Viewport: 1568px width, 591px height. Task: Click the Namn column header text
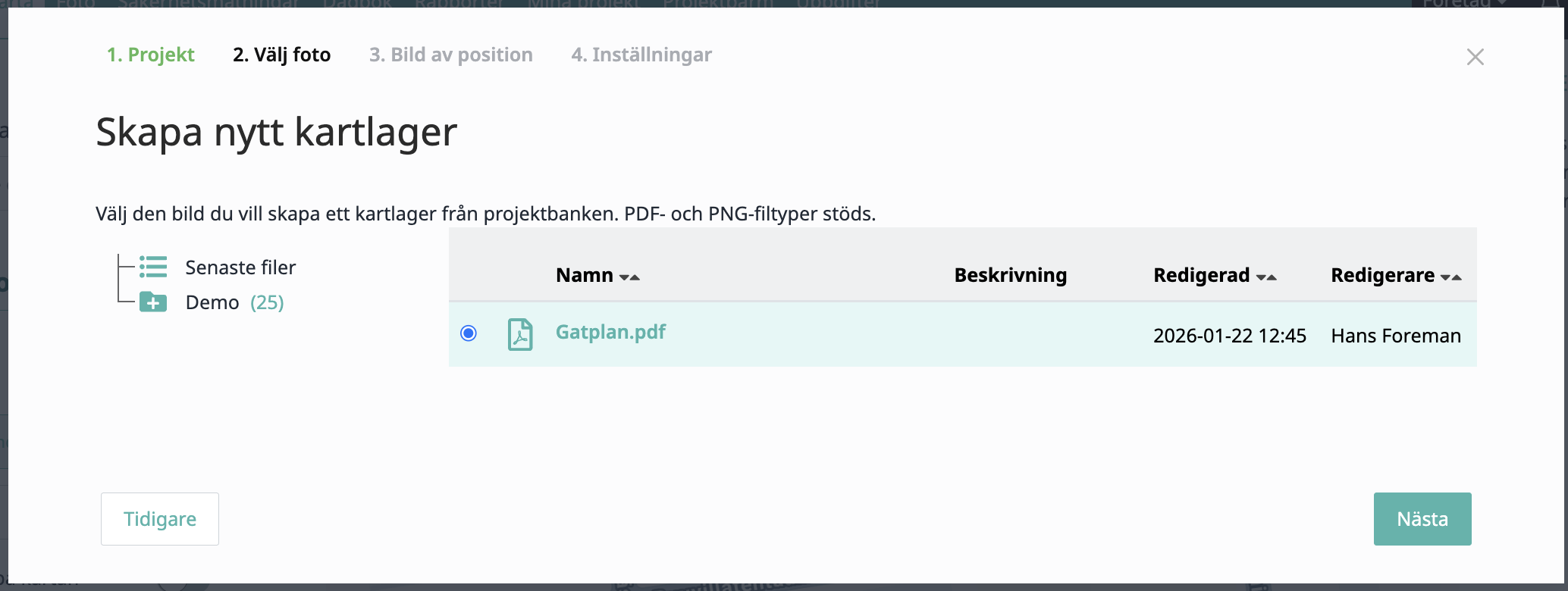[584, 275]
